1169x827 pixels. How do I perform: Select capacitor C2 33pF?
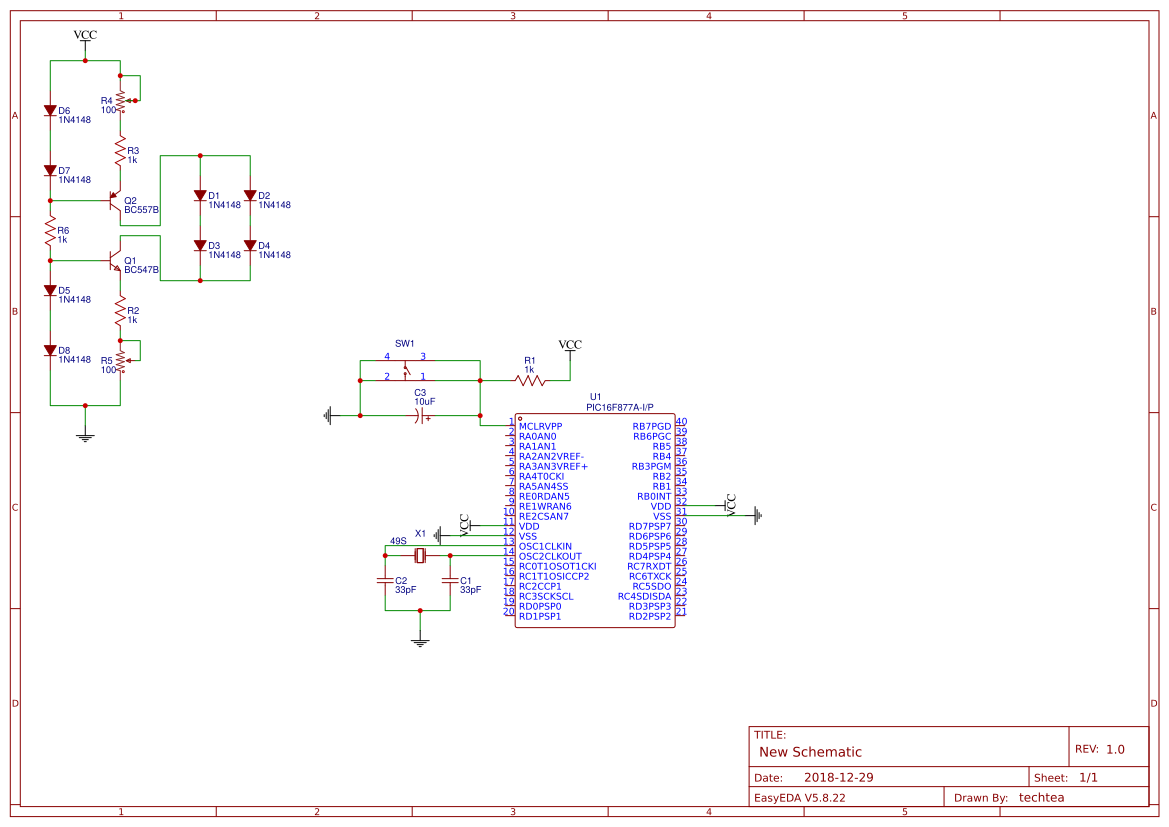coord(385,579)
